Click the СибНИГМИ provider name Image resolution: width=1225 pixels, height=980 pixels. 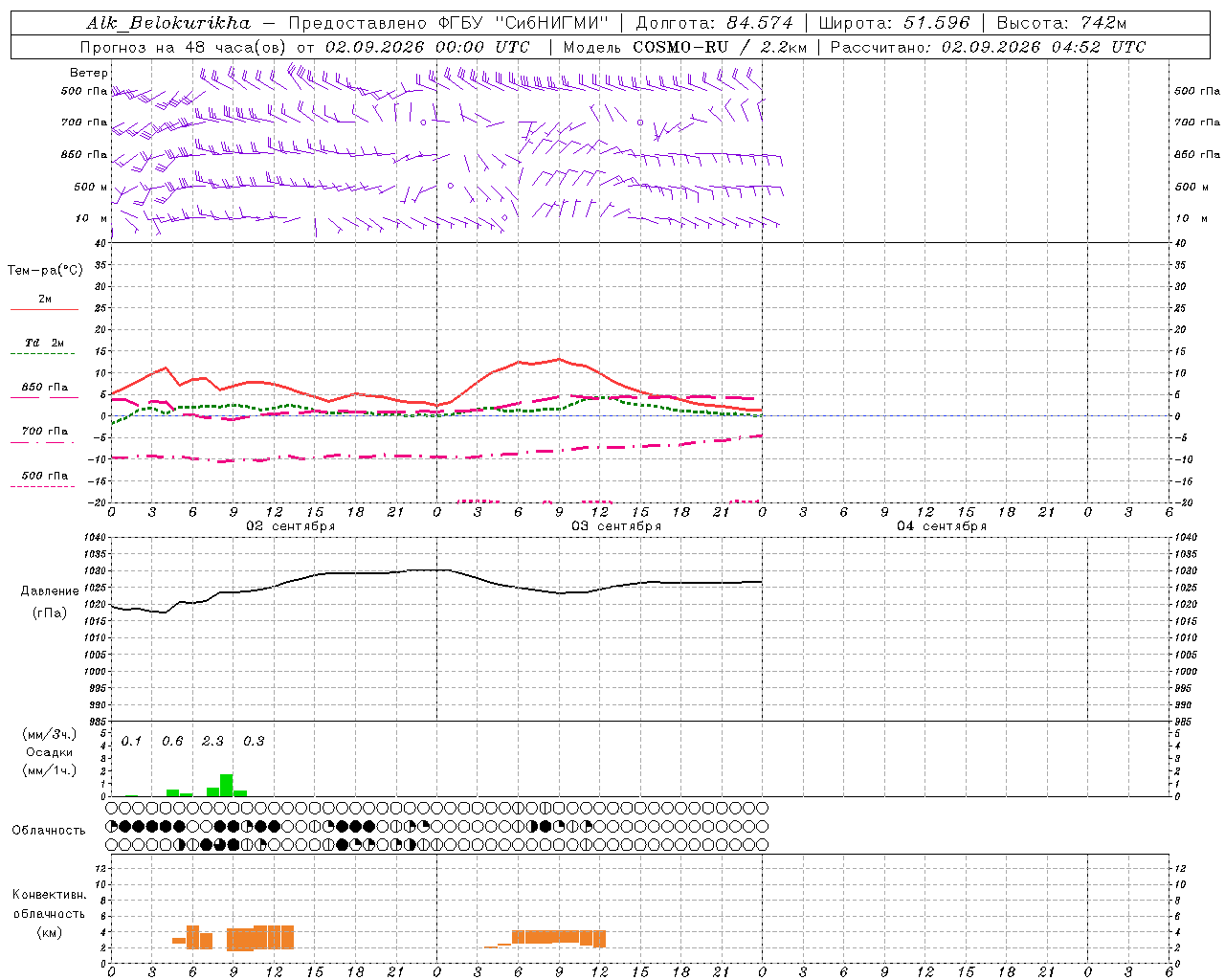(x=551, y=23)
